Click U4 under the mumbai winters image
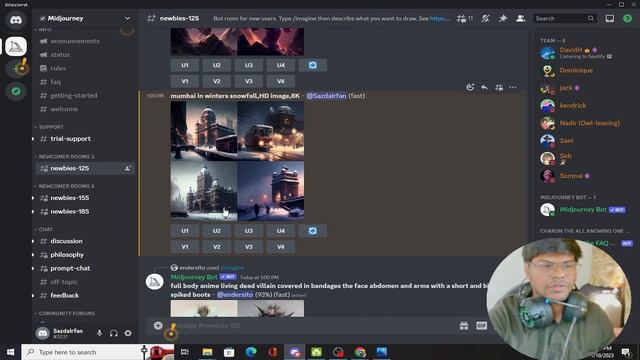This screenshot has height=360, width=640. (x=281, y=231)
